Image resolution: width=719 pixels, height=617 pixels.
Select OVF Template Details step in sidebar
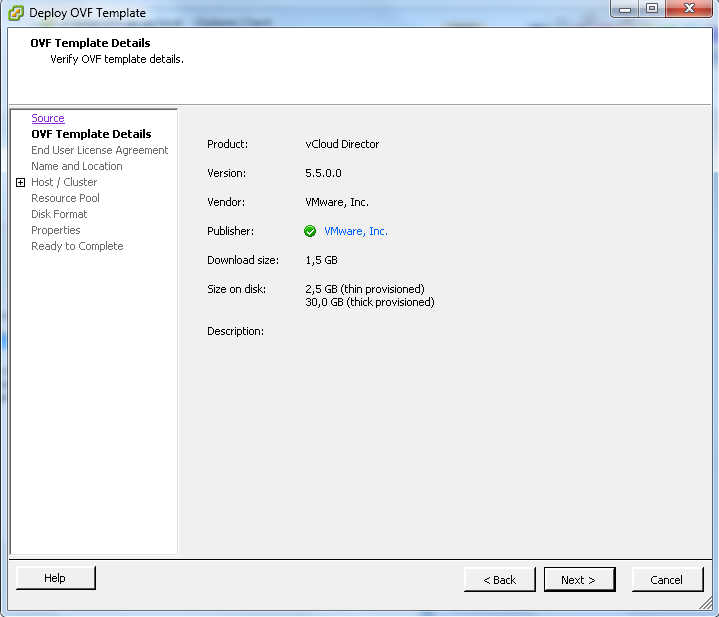[x=91, y=134]
